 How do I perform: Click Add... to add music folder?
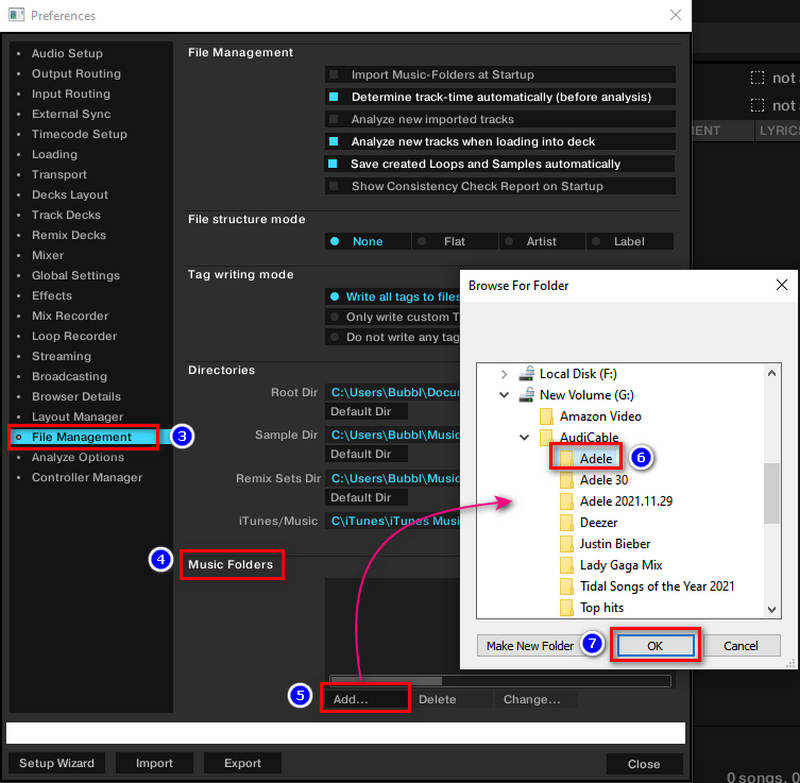[365, 699]
